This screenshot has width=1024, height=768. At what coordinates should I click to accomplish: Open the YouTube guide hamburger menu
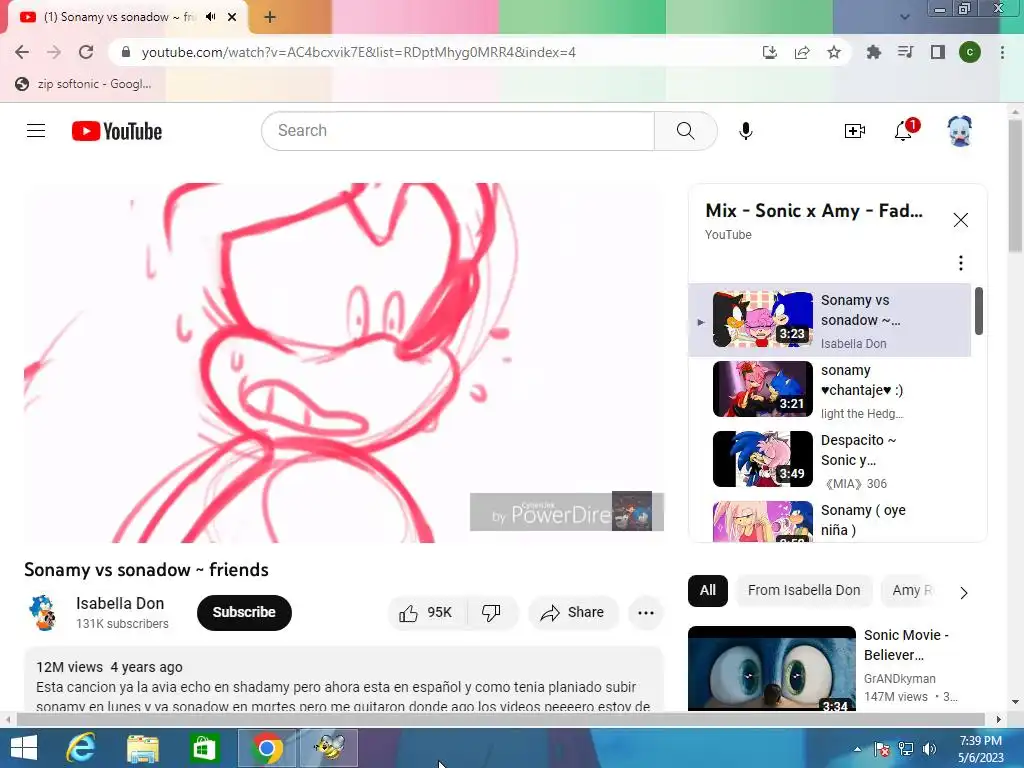tap(36, 131)
